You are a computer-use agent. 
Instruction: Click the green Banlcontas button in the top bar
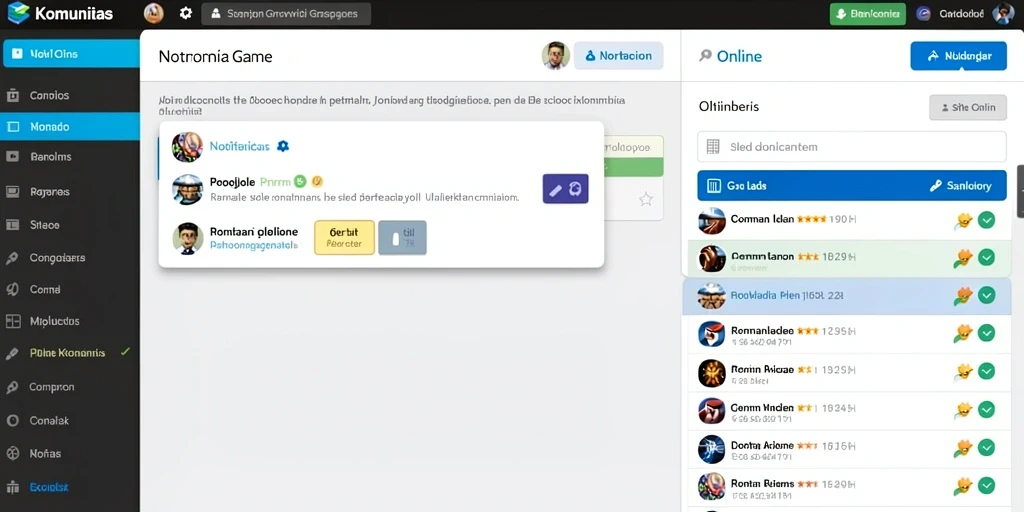point(867,14)
